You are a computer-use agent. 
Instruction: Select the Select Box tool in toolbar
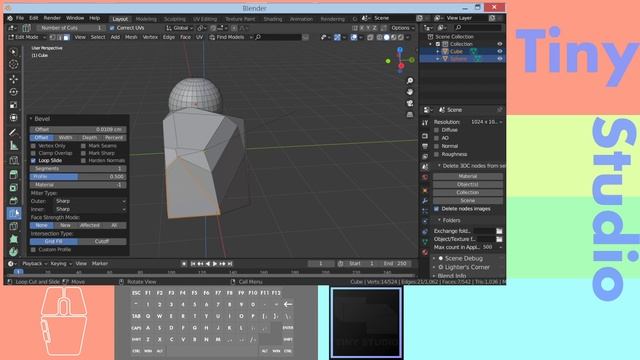[x=13, y=52]
